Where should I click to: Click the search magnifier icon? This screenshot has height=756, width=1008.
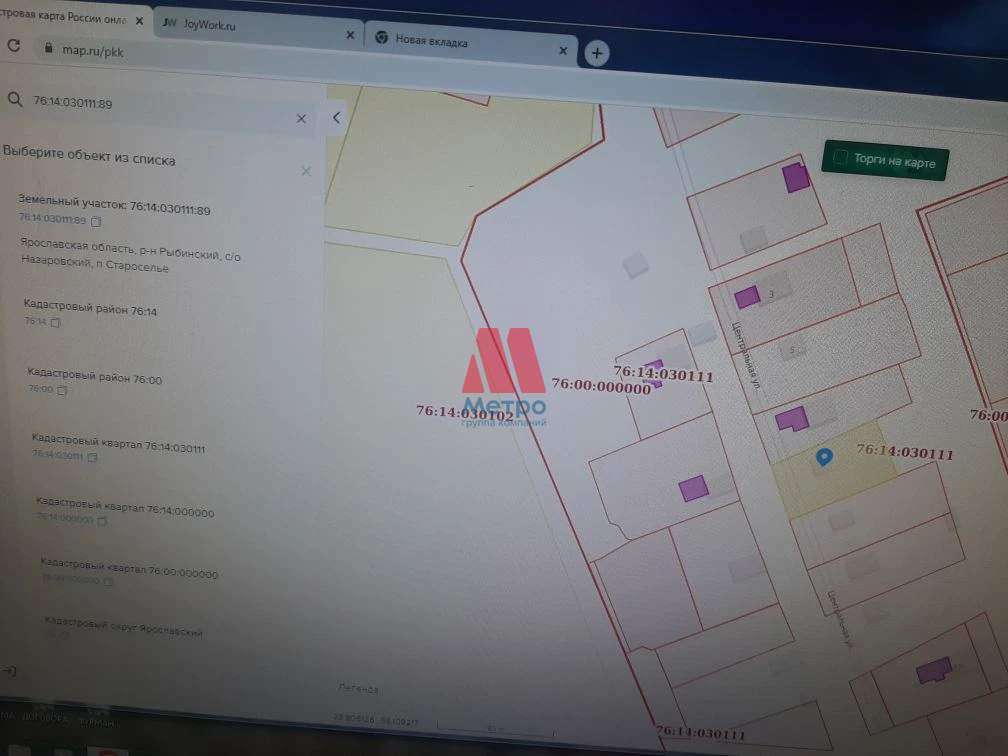[15, 99]
